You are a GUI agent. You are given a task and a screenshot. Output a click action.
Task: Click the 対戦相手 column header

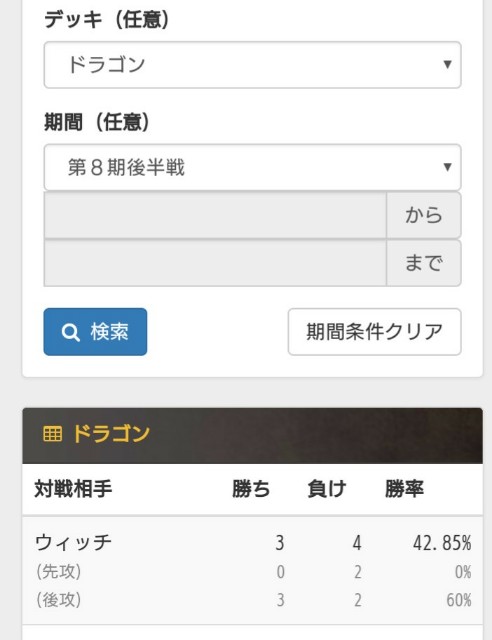tap(73, 489)
